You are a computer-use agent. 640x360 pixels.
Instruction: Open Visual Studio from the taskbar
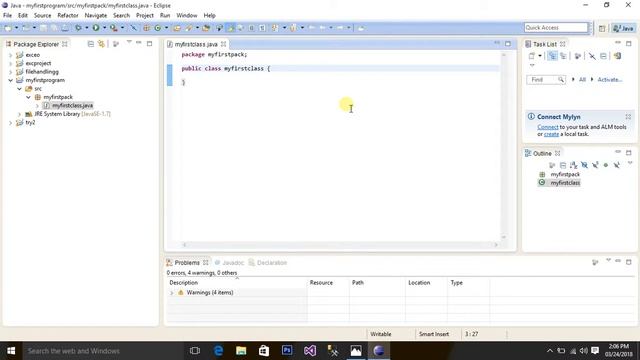310,351
